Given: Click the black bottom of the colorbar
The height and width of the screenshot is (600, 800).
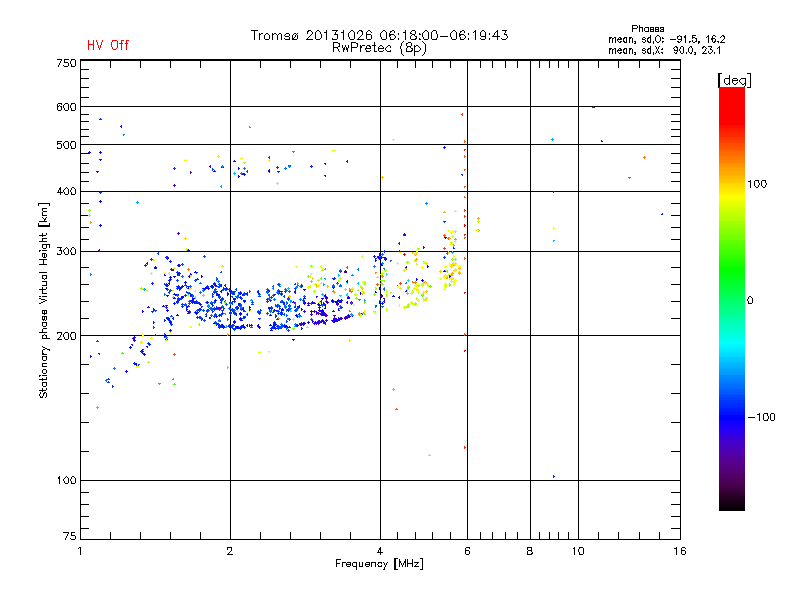Looking at the screenshot, I should tap(732, 503).
